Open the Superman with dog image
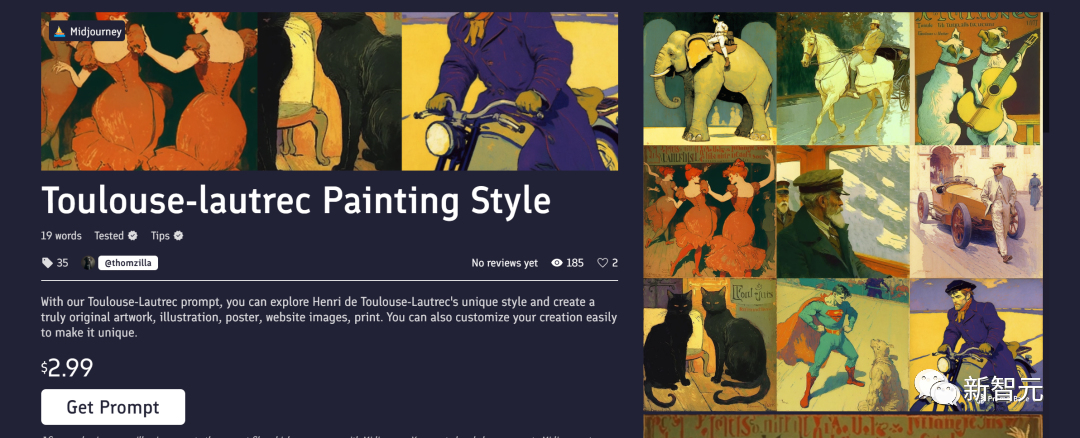Viewport: 1080px width, 438px height. pos(843,345)
